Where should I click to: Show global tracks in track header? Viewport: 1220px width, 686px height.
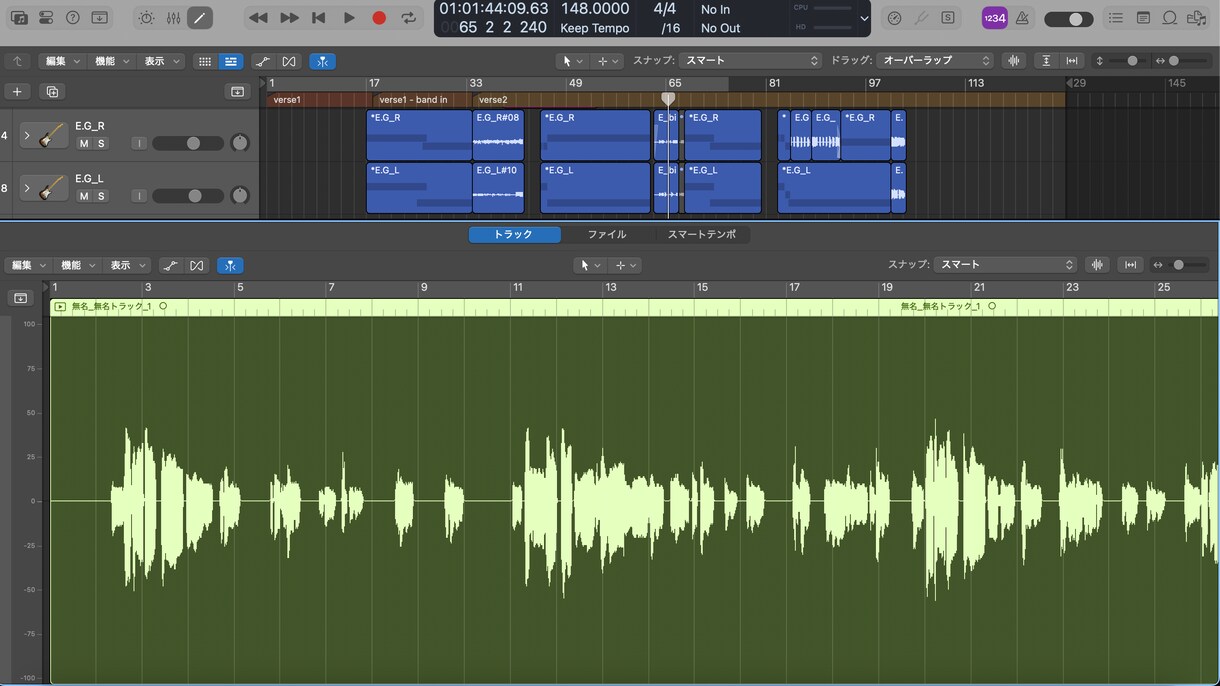pos(237,92)
